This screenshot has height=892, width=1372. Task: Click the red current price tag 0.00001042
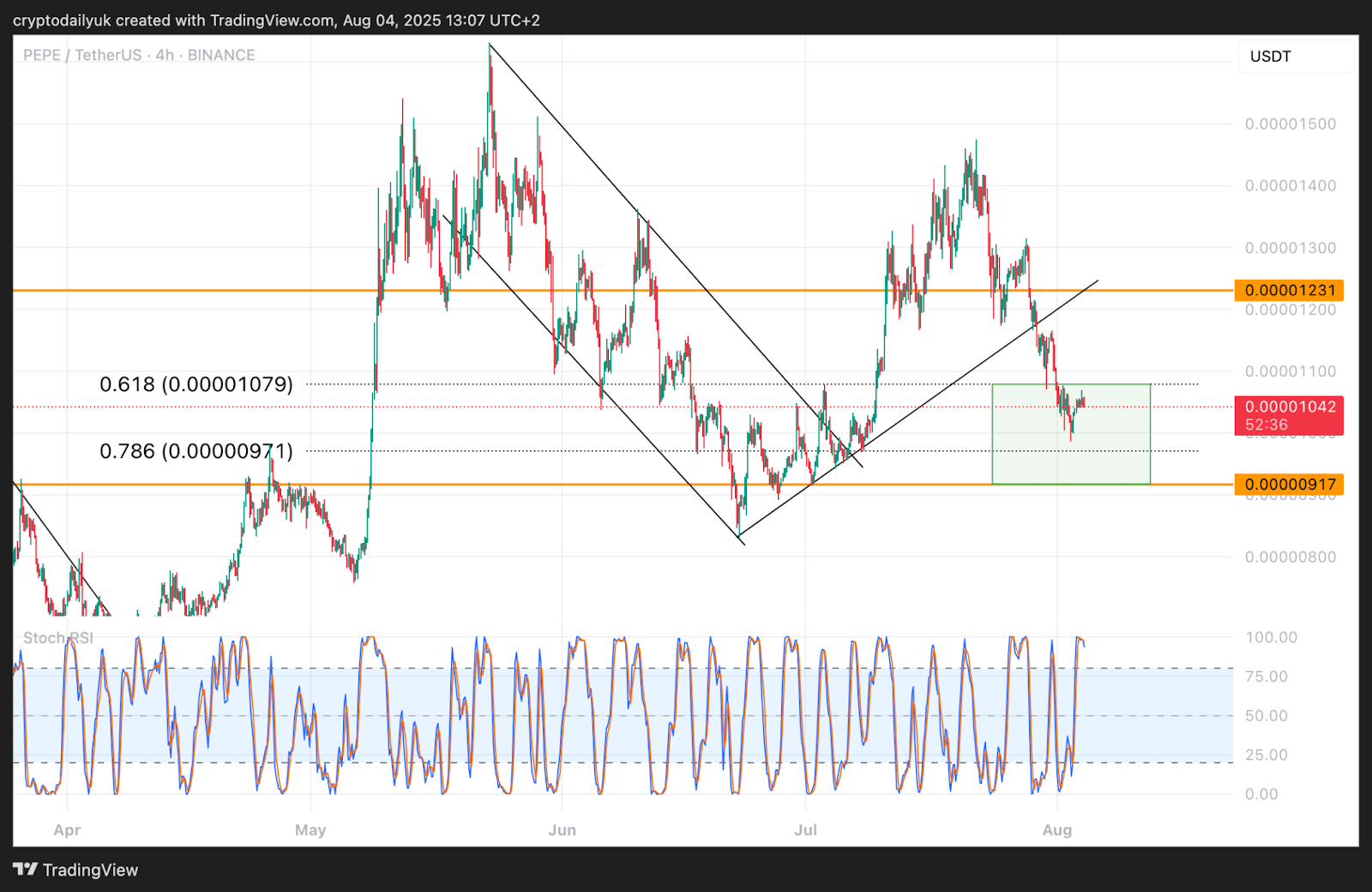click(1289, 415)
